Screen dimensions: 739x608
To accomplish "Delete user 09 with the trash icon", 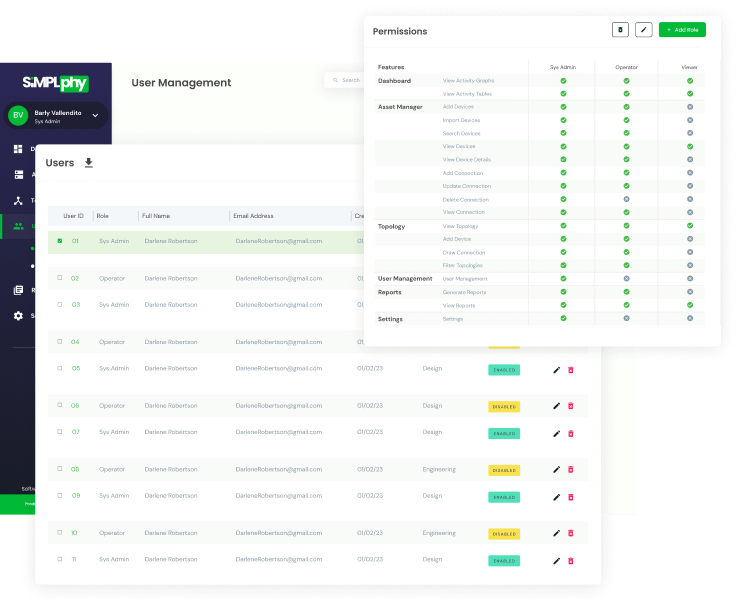I will [571, 497].
